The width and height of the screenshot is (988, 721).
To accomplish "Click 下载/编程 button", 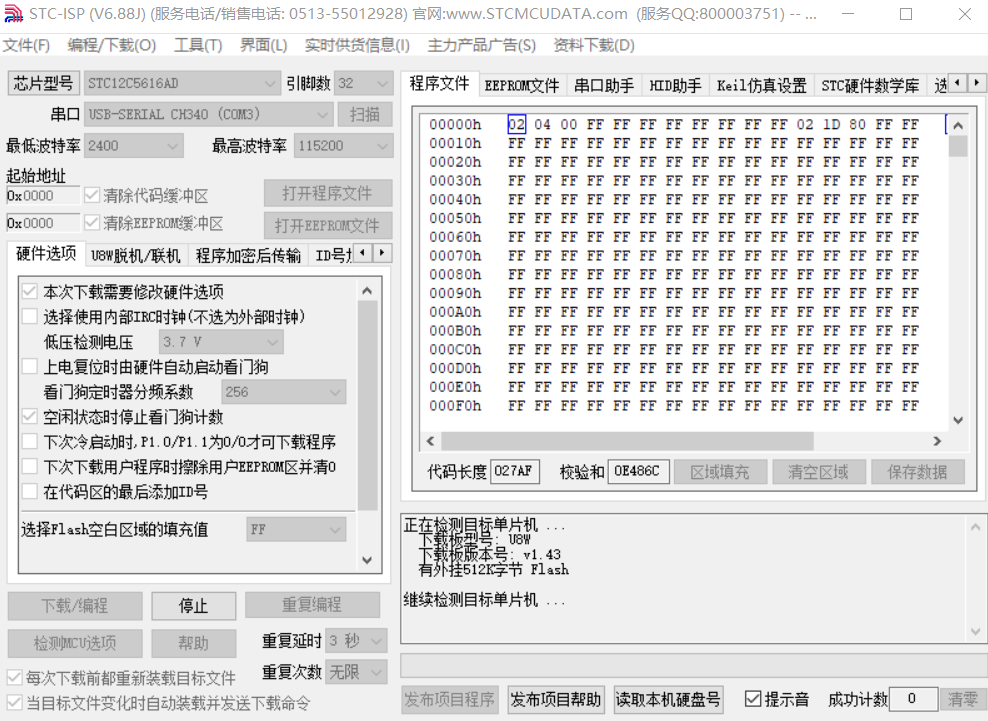I will tap(75, 606).
